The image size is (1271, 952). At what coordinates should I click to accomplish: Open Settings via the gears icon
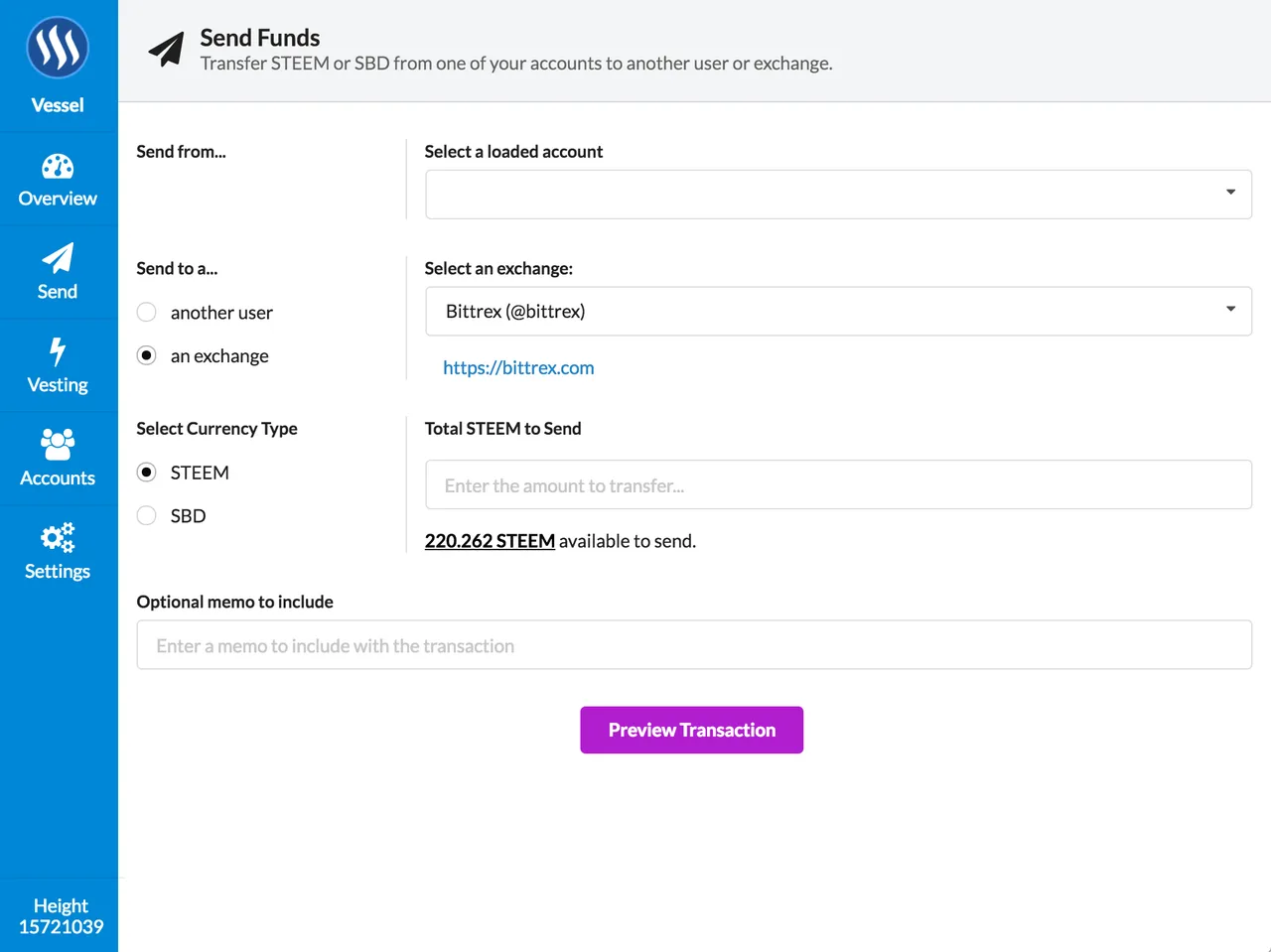point(58,537)
